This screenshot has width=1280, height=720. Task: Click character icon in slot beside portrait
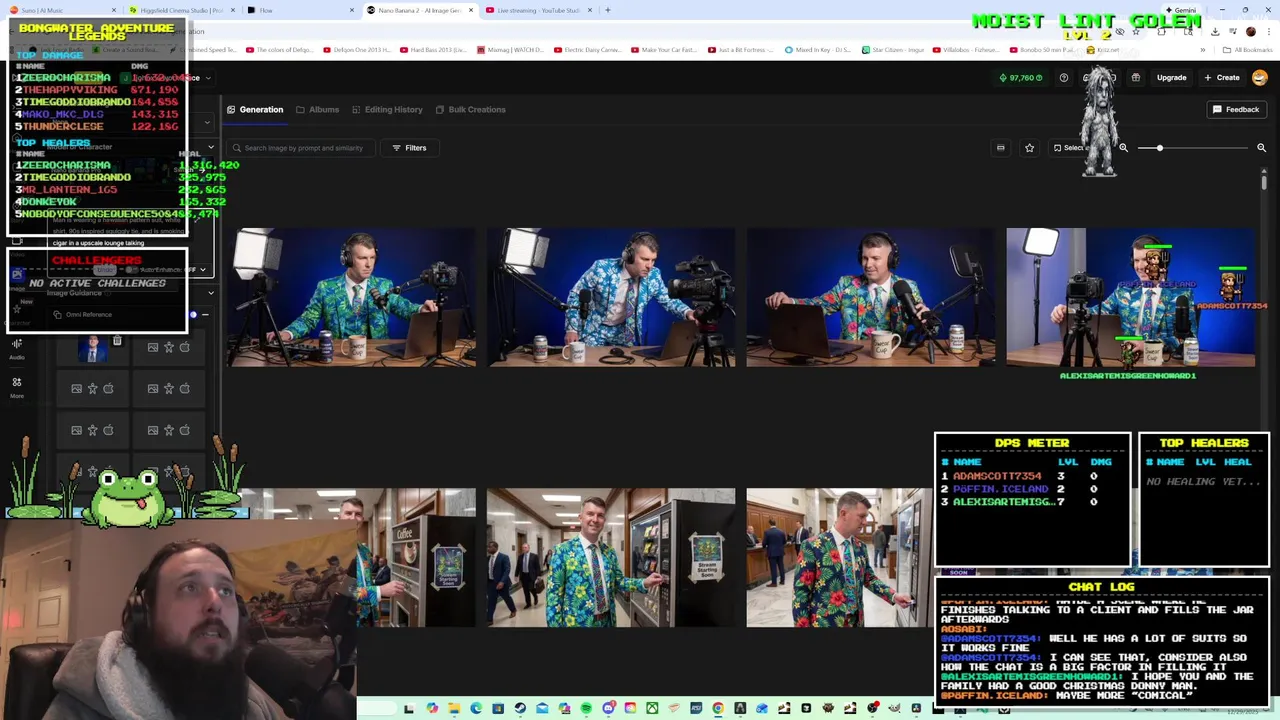[168, 347]
